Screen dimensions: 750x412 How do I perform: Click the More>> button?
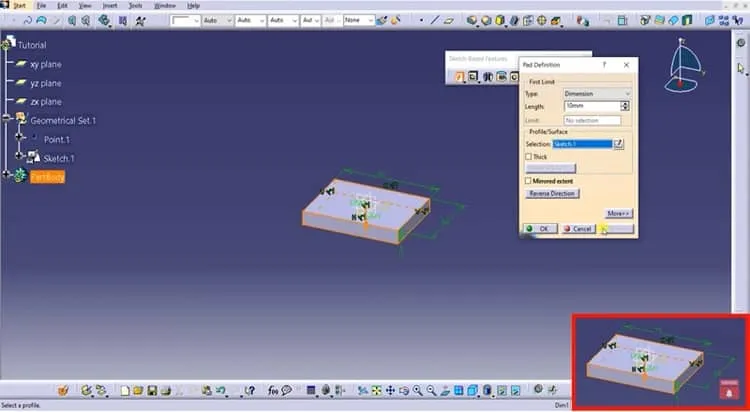pos(618,213)
